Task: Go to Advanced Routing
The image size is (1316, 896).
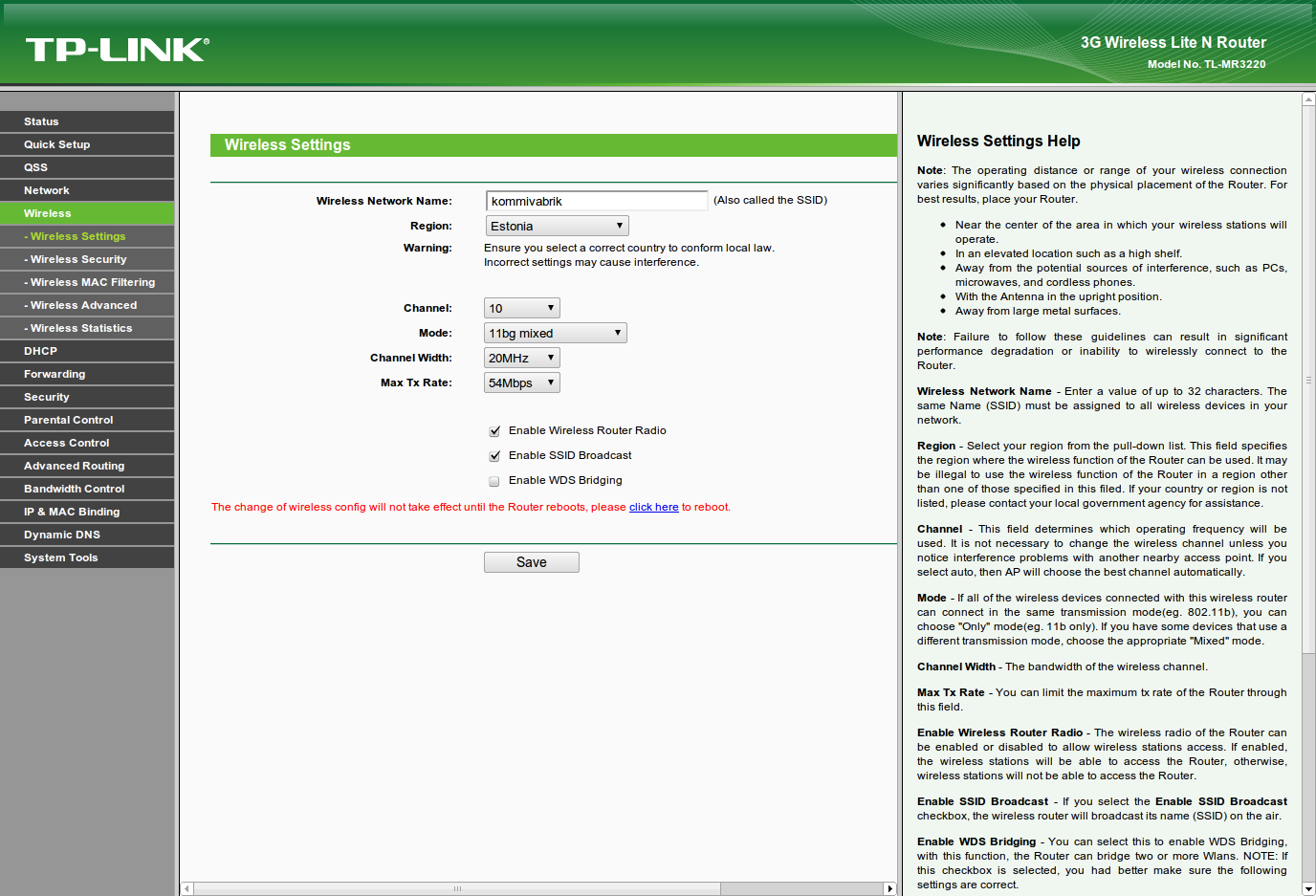Action: (87, 466)
